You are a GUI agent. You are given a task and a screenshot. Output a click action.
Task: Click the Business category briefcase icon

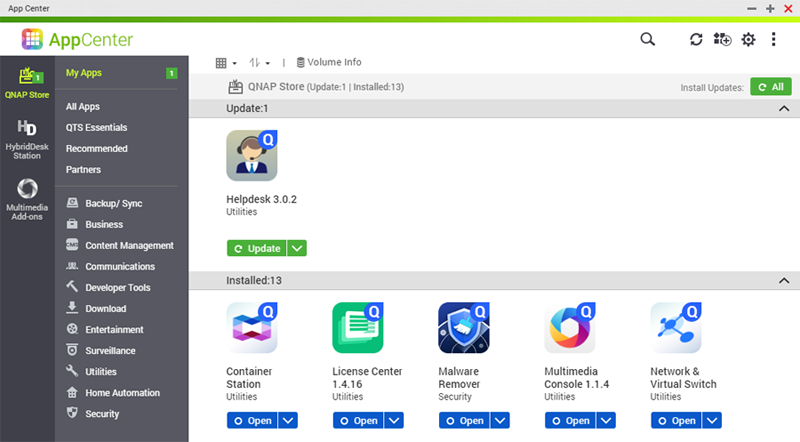[72, 224]
